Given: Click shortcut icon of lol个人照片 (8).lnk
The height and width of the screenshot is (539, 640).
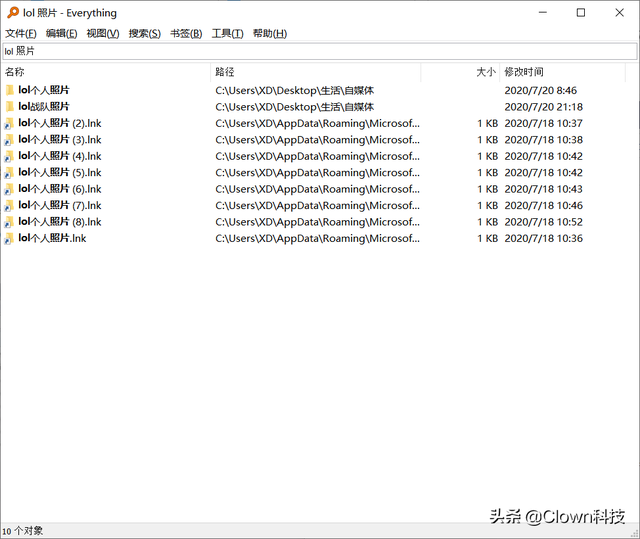Looking at the screenshot, I should point(9,222).
